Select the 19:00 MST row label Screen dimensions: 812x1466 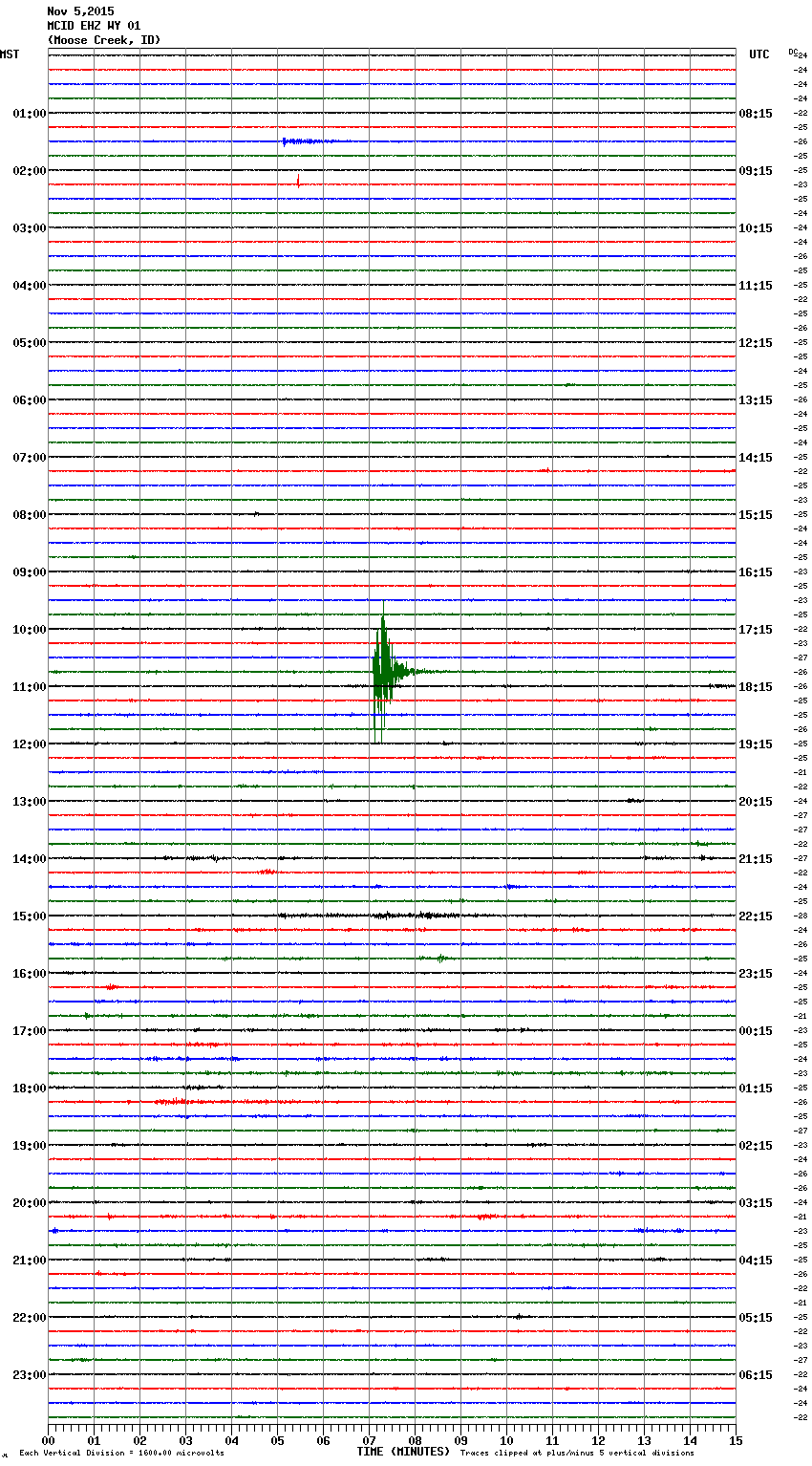30,1145
